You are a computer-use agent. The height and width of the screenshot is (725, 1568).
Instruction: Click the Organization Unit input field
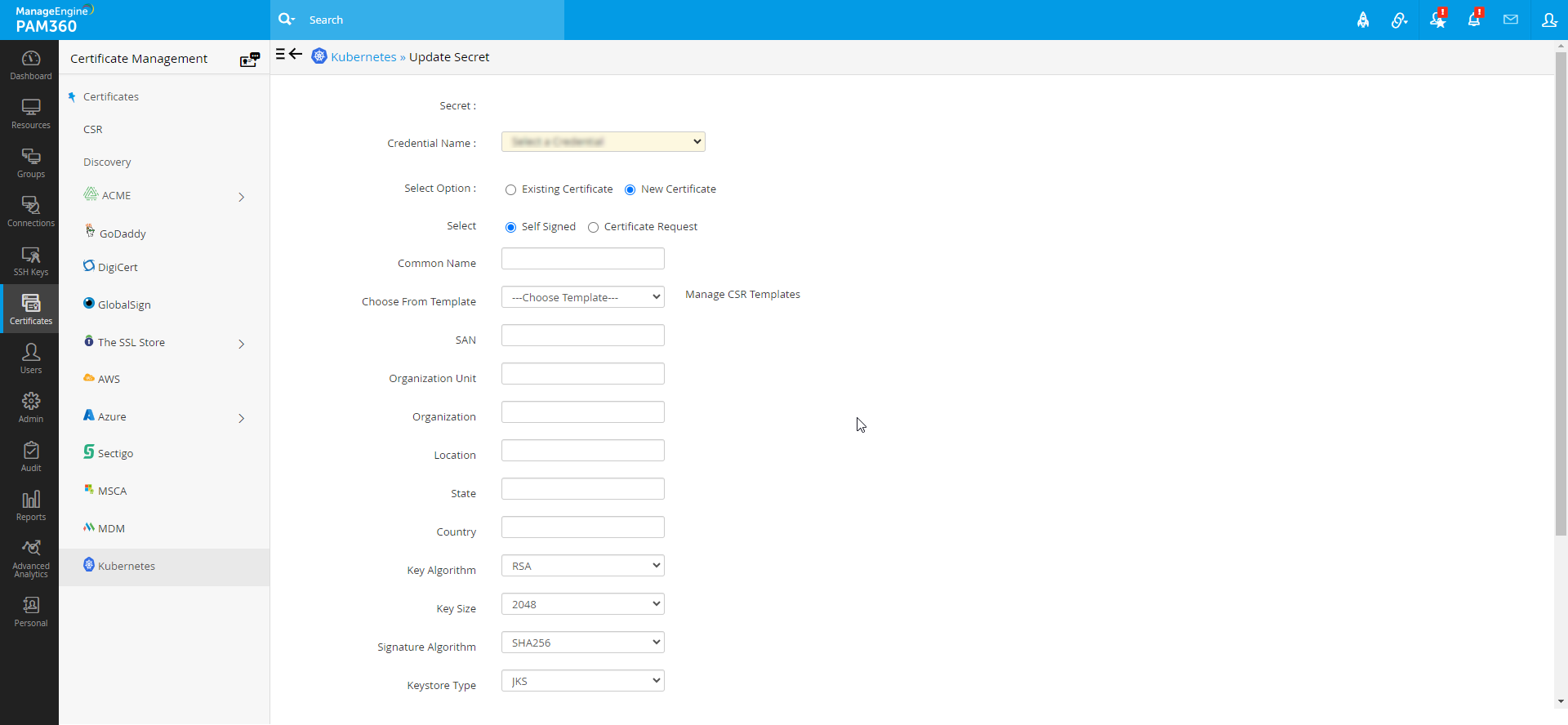(583, 374)
